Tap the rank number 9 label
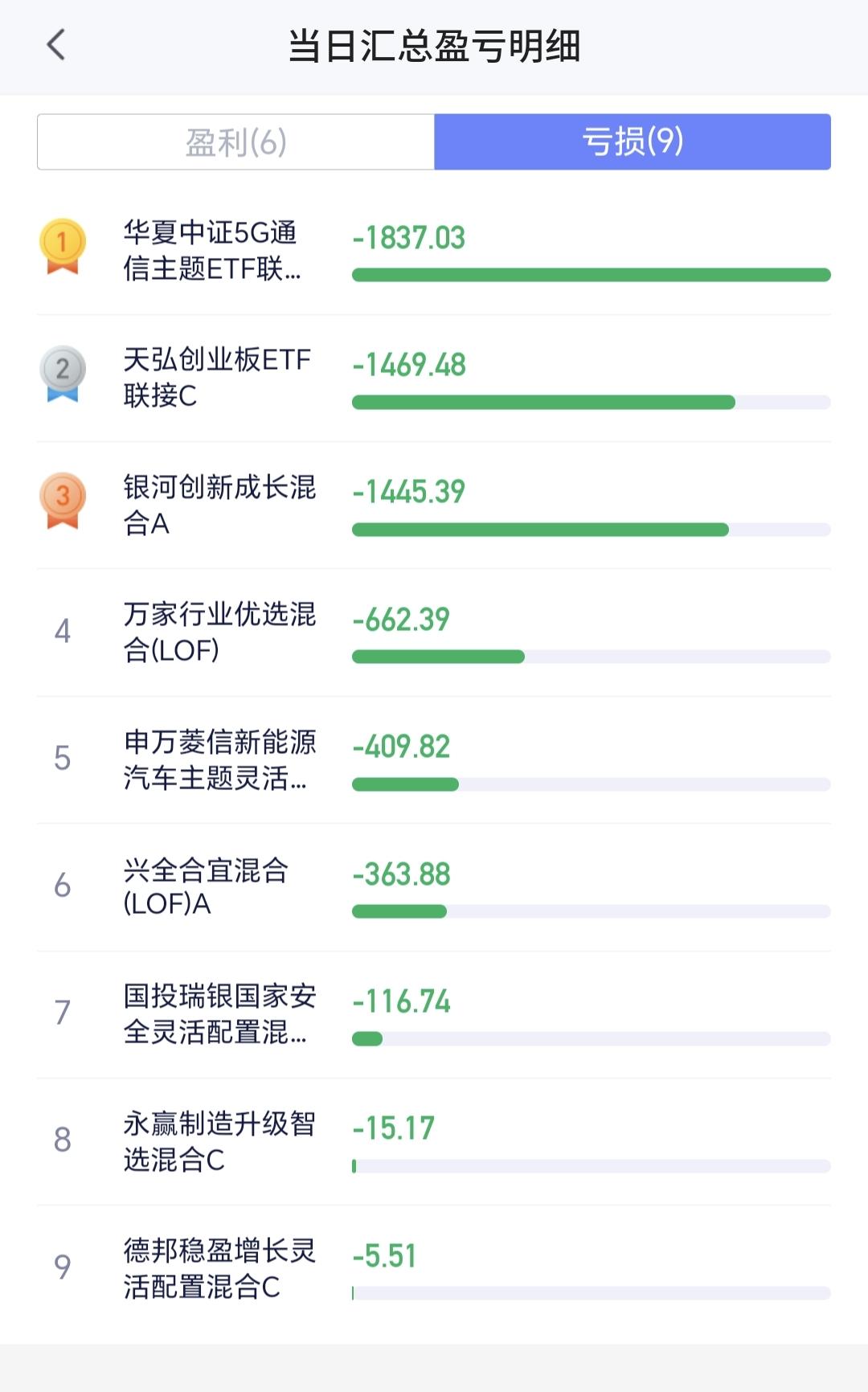Viewport: 868px width, 1392px height. (x=63, y=1267)
